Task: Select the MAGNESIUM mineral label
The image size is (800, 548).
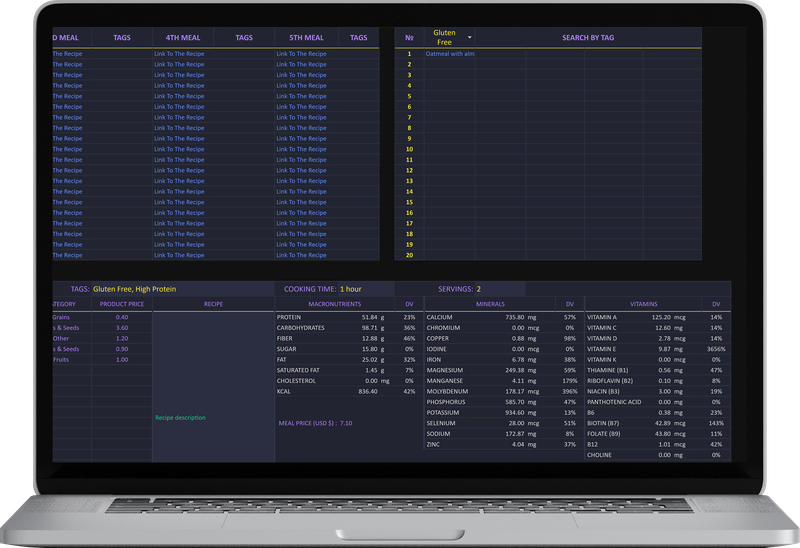Action: [x=445, y=370]
